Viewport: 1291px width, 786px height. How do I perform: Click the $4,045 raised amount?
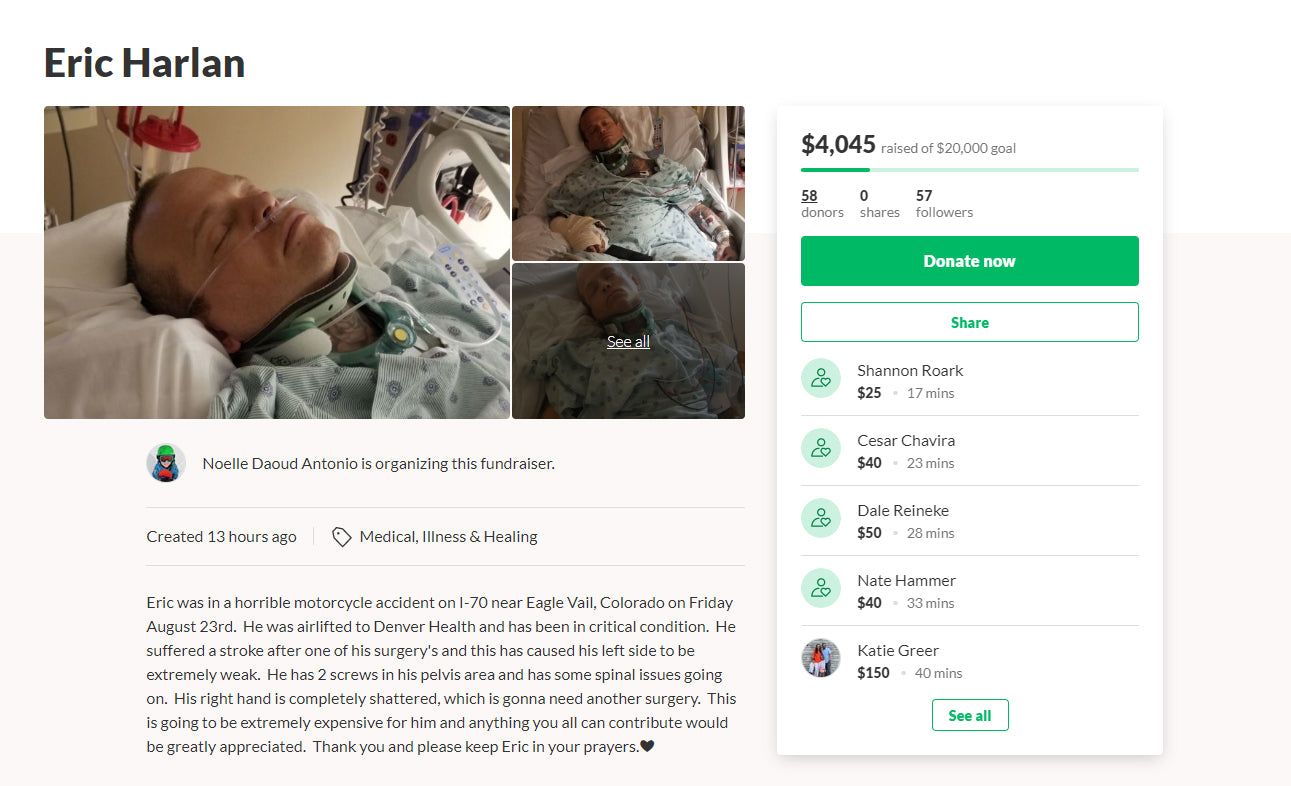click(838, 145)
